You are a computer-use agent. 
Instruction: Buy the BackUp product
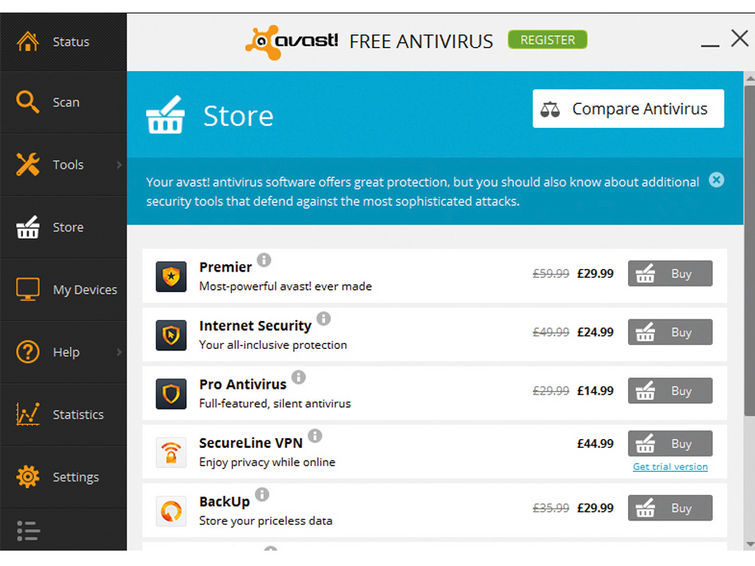pos(670,508)
